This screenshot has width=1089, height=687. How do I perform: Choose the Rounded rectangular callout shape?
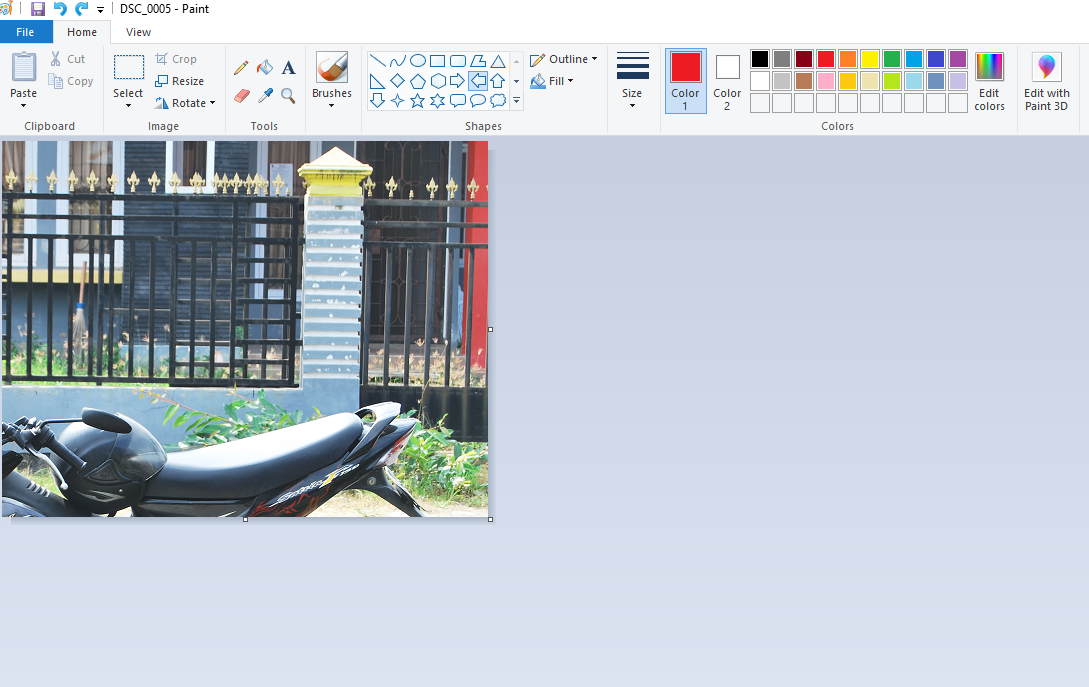458,101
